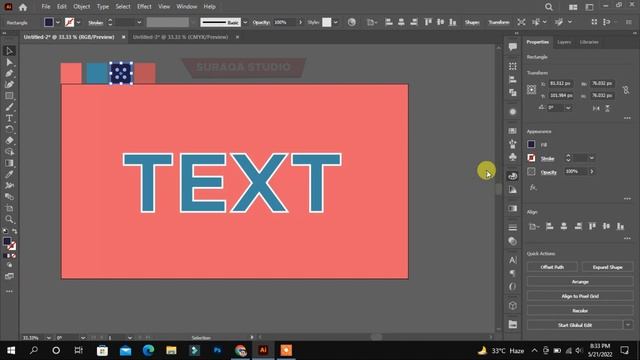Open Windows Start menu

click(x=11, y=350)
